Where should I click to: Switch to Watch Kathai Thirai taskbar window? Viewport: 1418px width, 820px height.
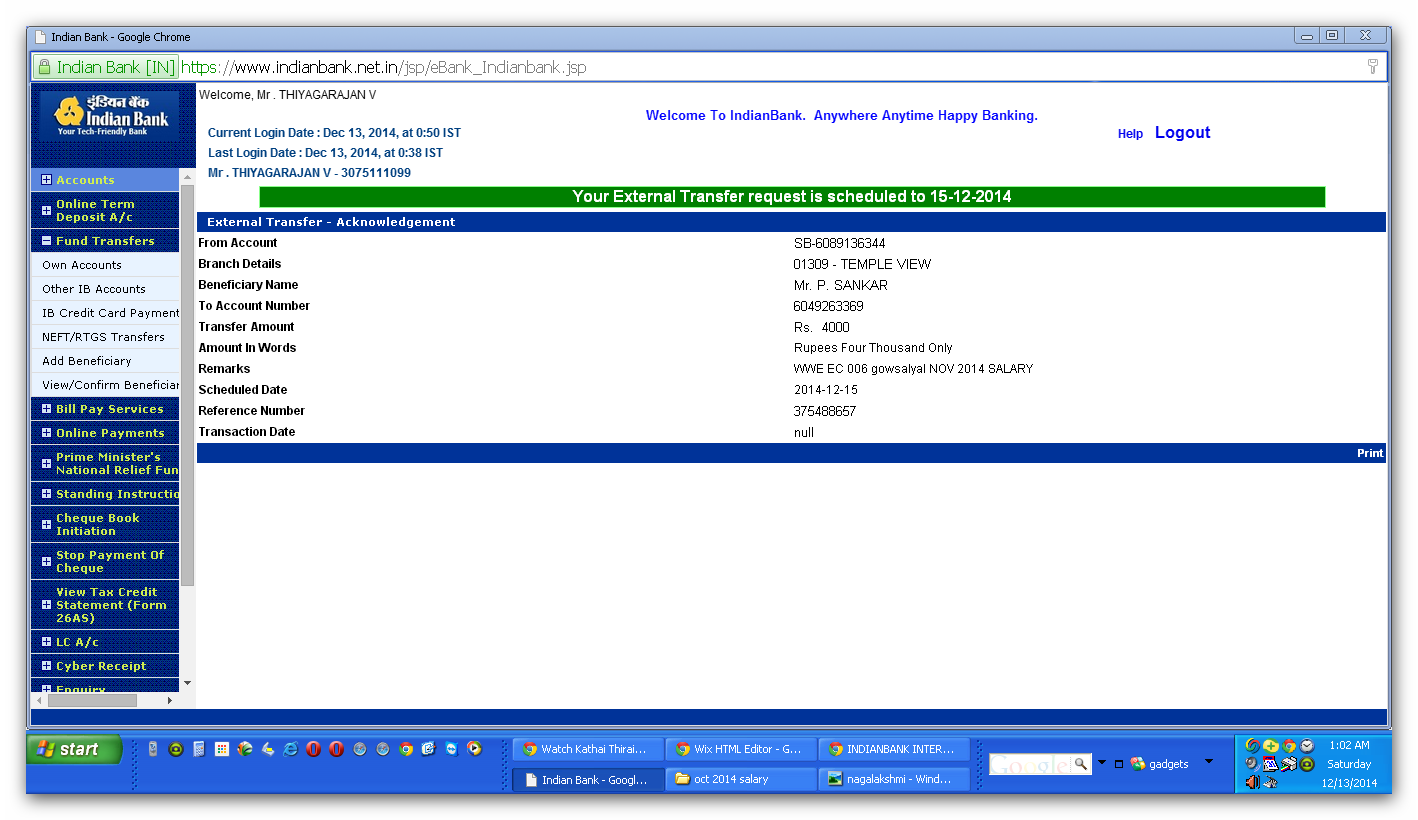pos(588,749)
